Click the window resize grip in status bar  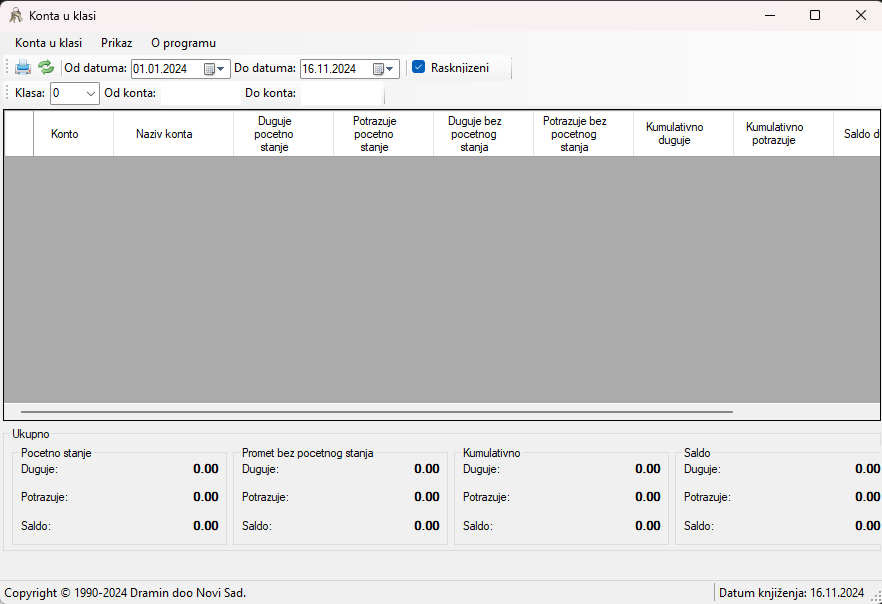pyautogui.click(x=876, y=597)
